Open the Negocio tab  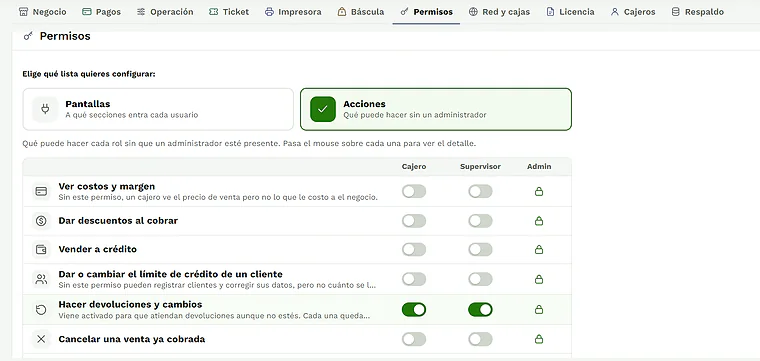(x=43, y=12)
